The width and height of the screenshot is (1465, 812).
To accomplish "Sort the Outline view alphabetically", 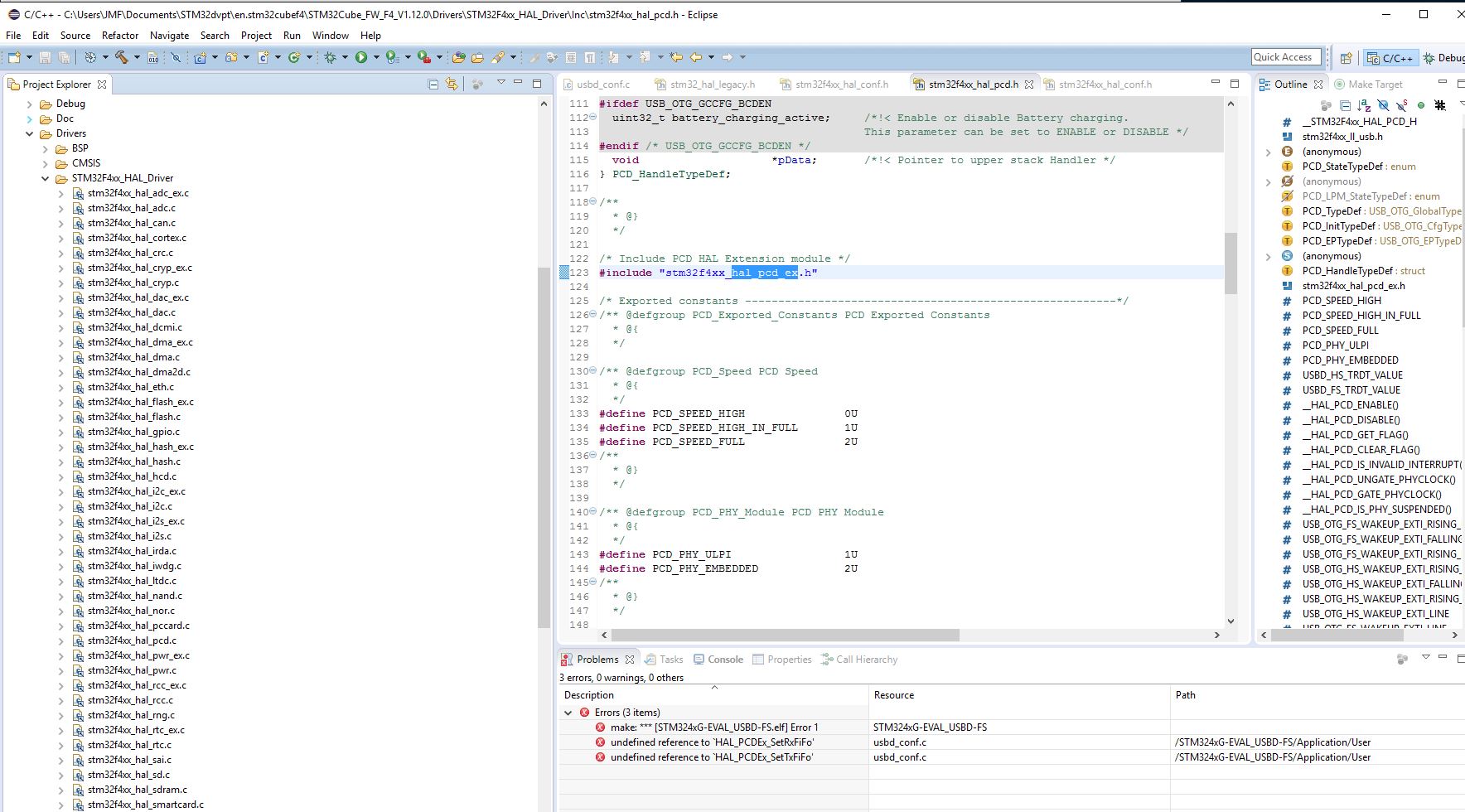I will pos(1364,106).
